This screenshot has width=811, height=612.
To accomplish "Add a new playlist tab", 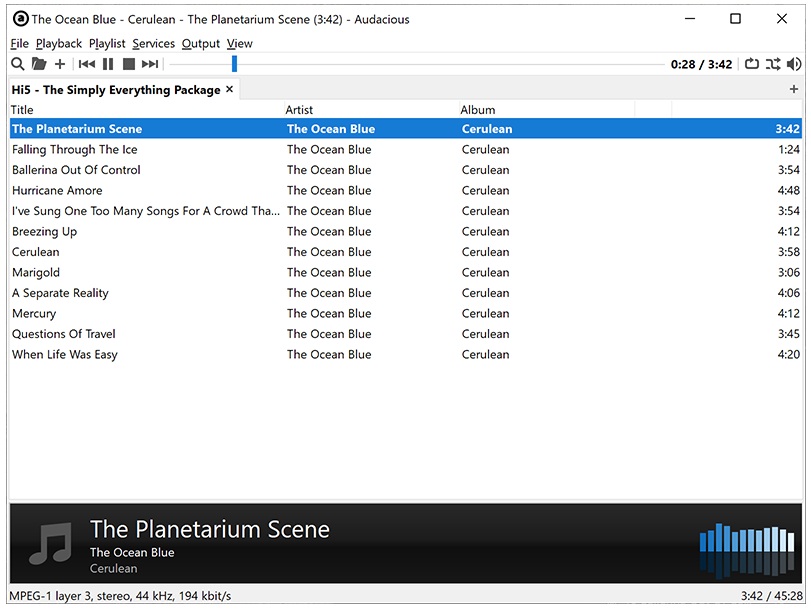I will [x=794, y=89].
